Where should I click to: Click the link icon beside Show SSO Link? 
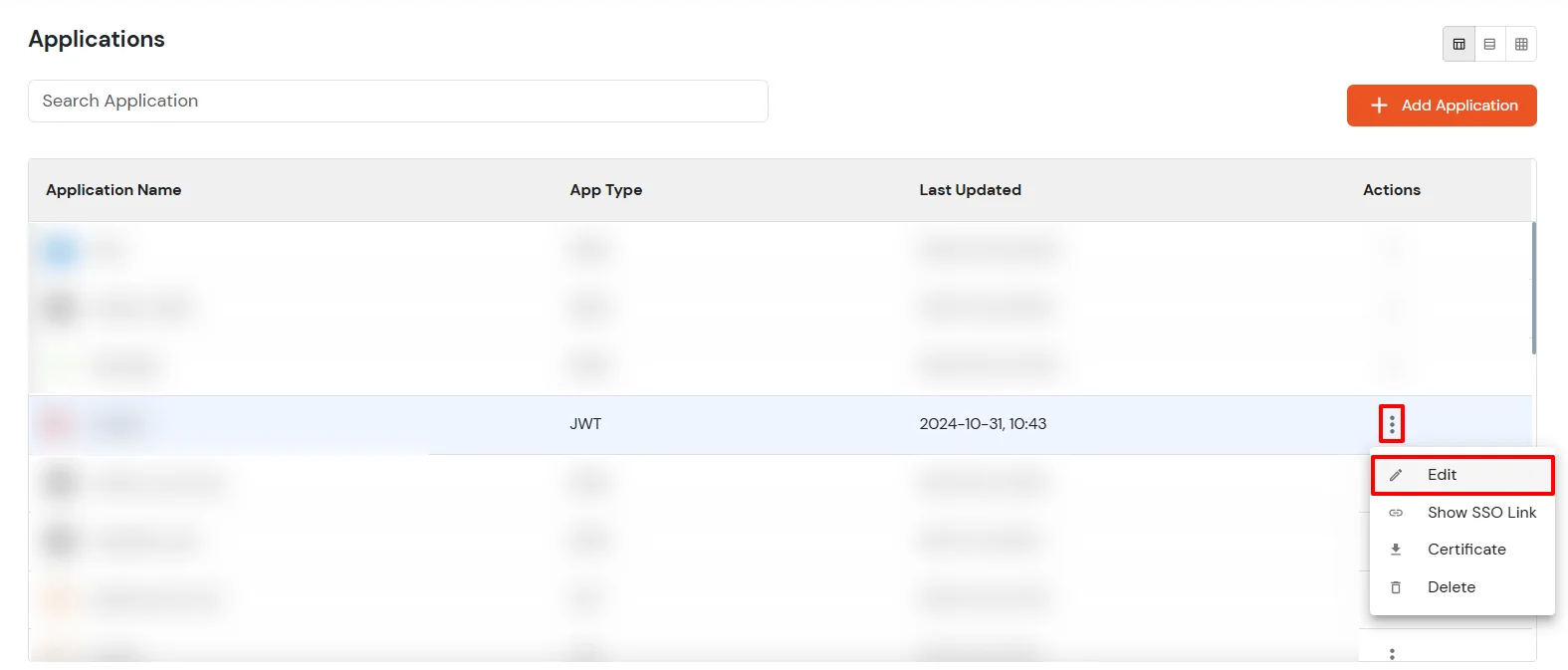(x=1396, y=513)
